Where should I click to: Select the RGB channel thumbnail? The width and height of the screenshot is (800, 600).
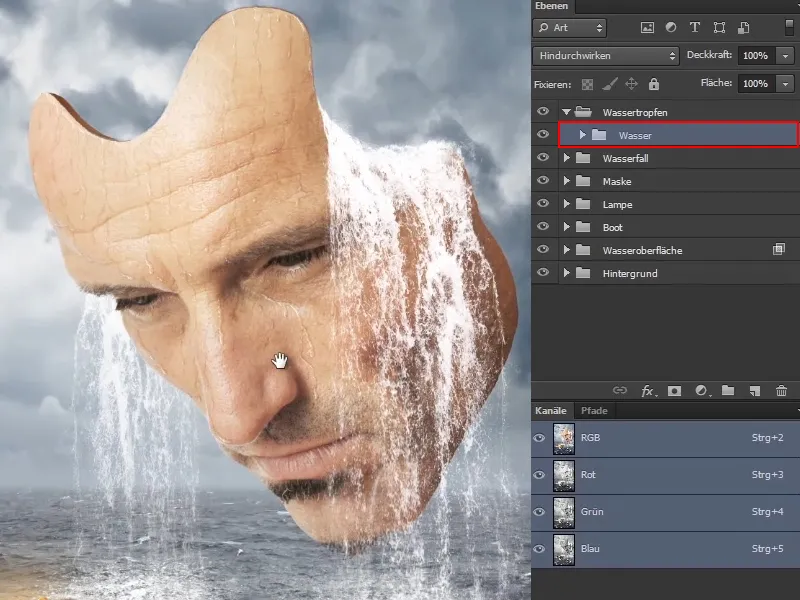564,438
